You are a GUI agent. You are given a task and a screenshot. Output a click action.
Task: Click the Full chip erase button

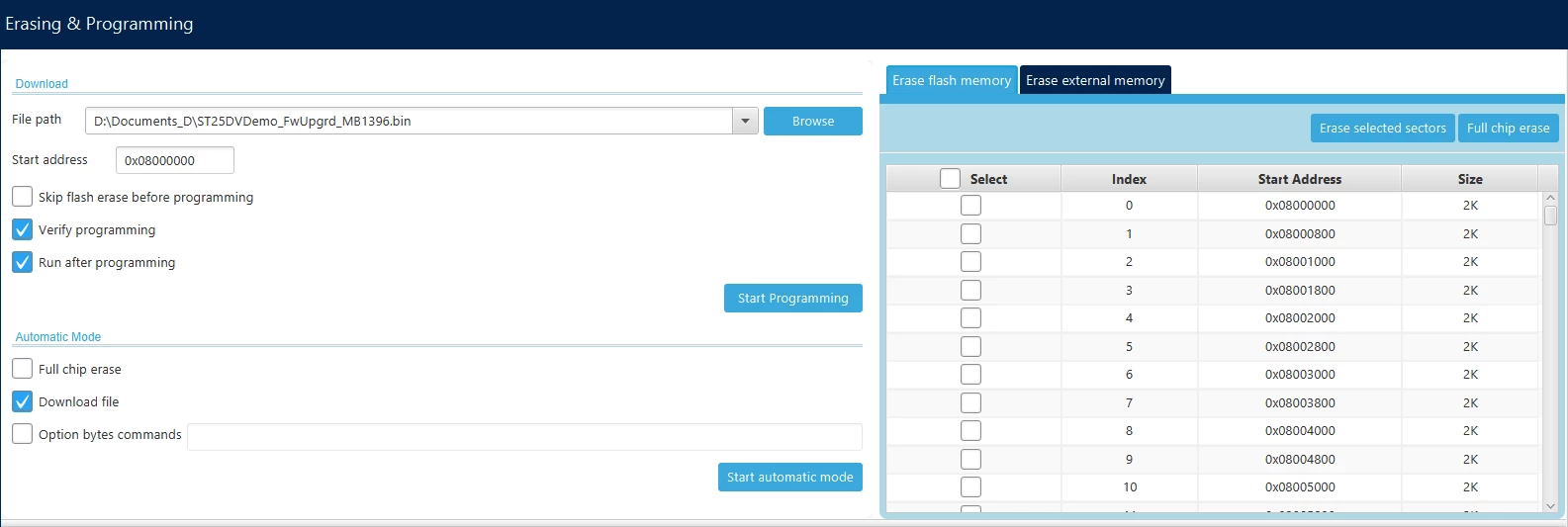pos(1508,128)
